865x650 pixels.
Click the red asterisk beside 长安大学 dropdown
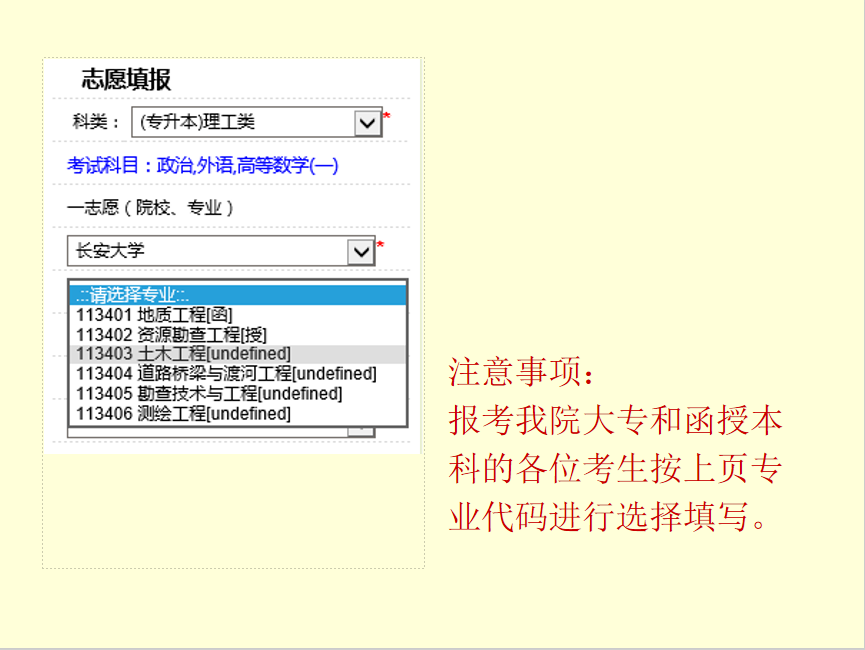[380, 246]
